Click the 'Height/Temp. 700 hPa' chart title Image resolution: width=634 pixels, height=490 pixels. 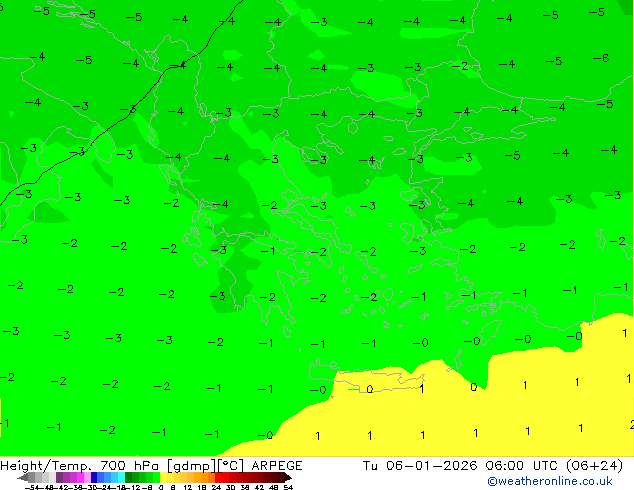[80, 466]
